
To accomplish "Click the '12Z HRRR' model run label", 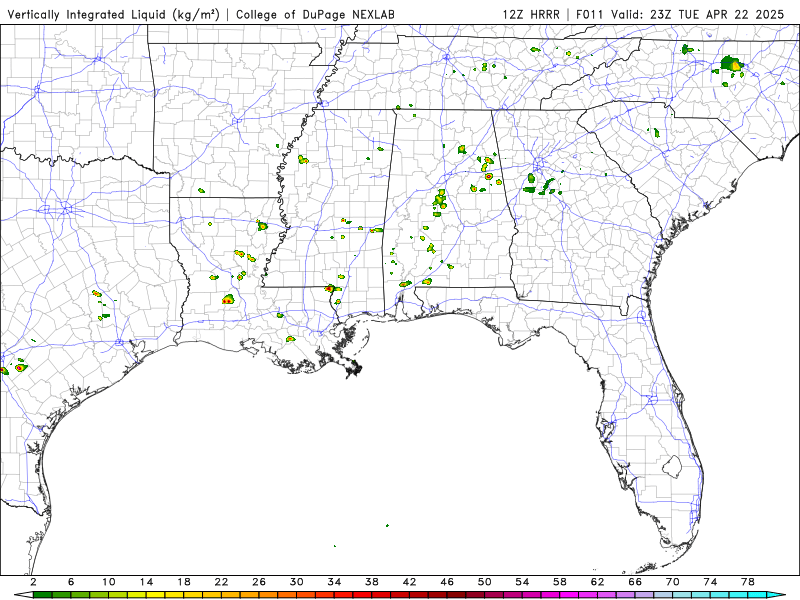I will coord(531,15).
